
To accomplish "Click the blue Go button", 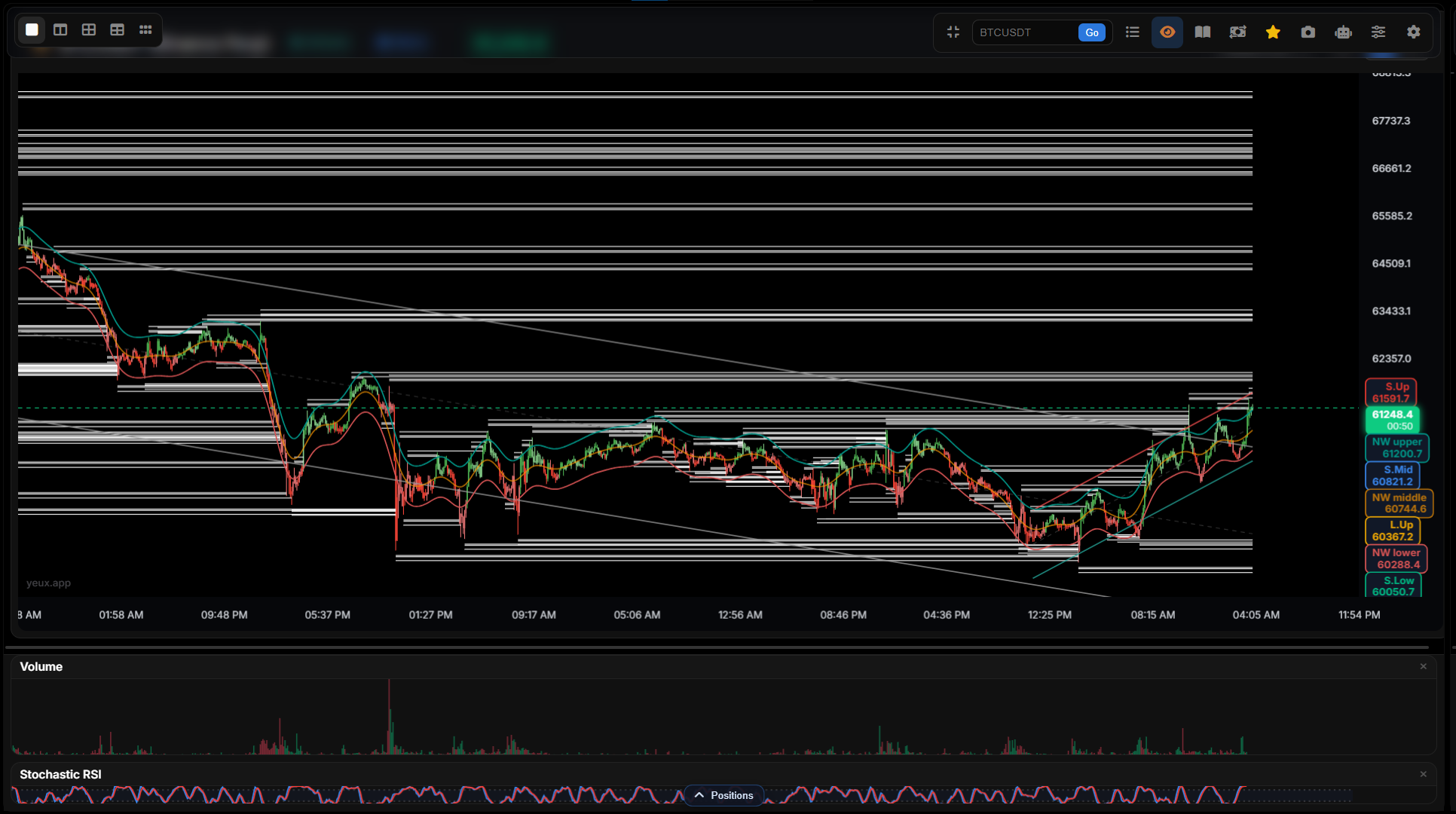I will coord(1092,32).
